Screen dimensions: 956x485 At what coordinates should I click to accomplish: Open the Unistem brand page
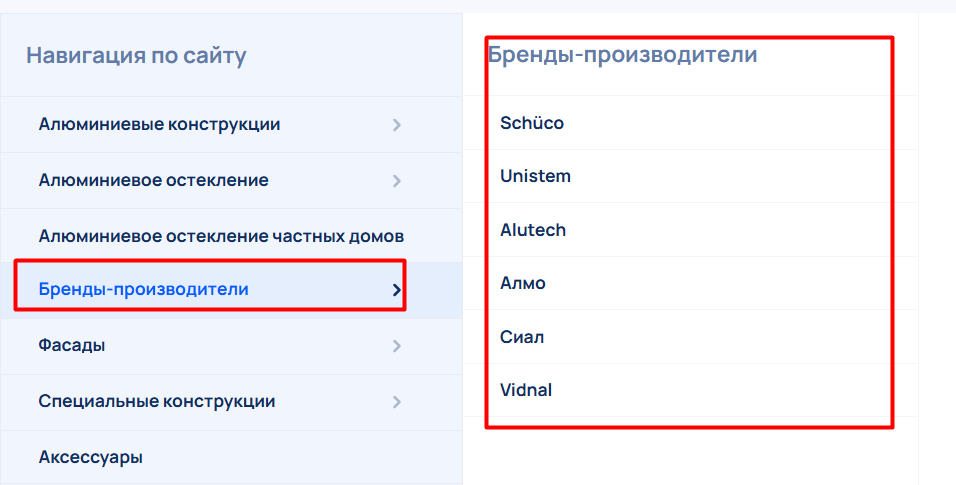coord(535,177)
